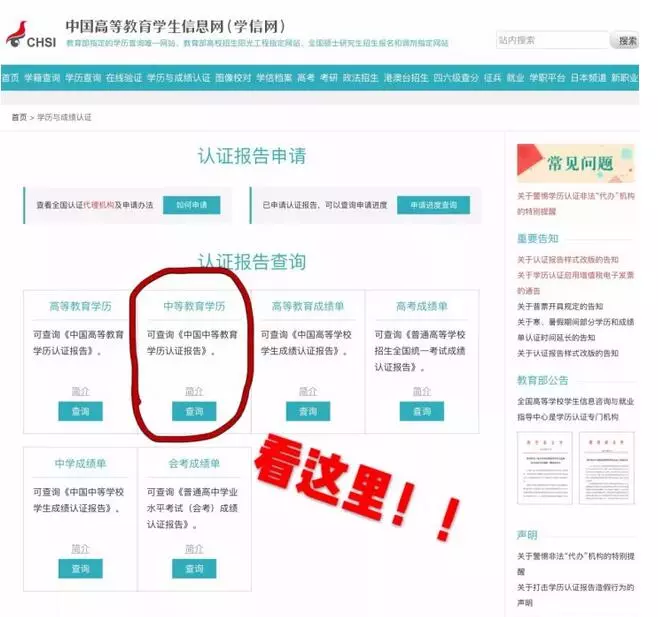
Task: Open 政法招生 in the nav bar
Action: tap(360, 78)
